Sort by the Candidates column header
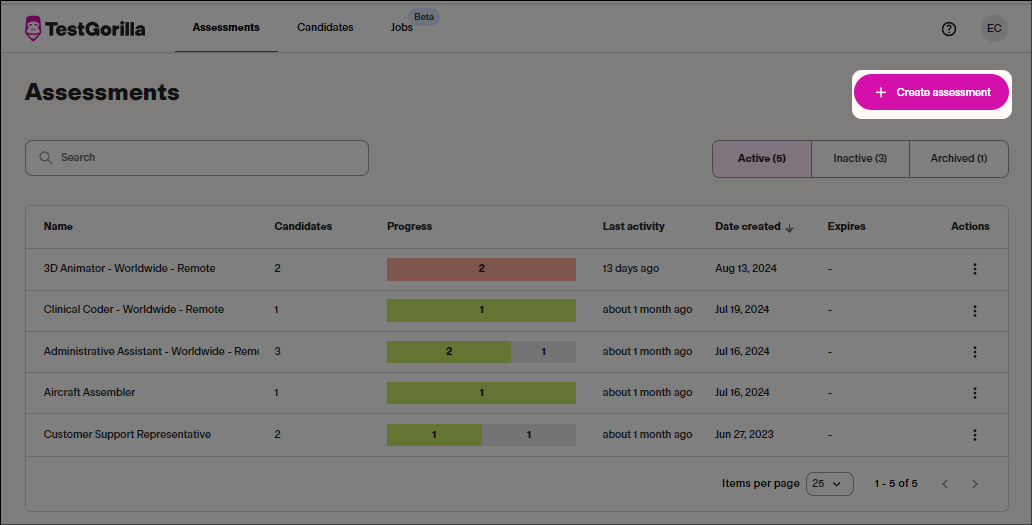 (x=303, y=226)
